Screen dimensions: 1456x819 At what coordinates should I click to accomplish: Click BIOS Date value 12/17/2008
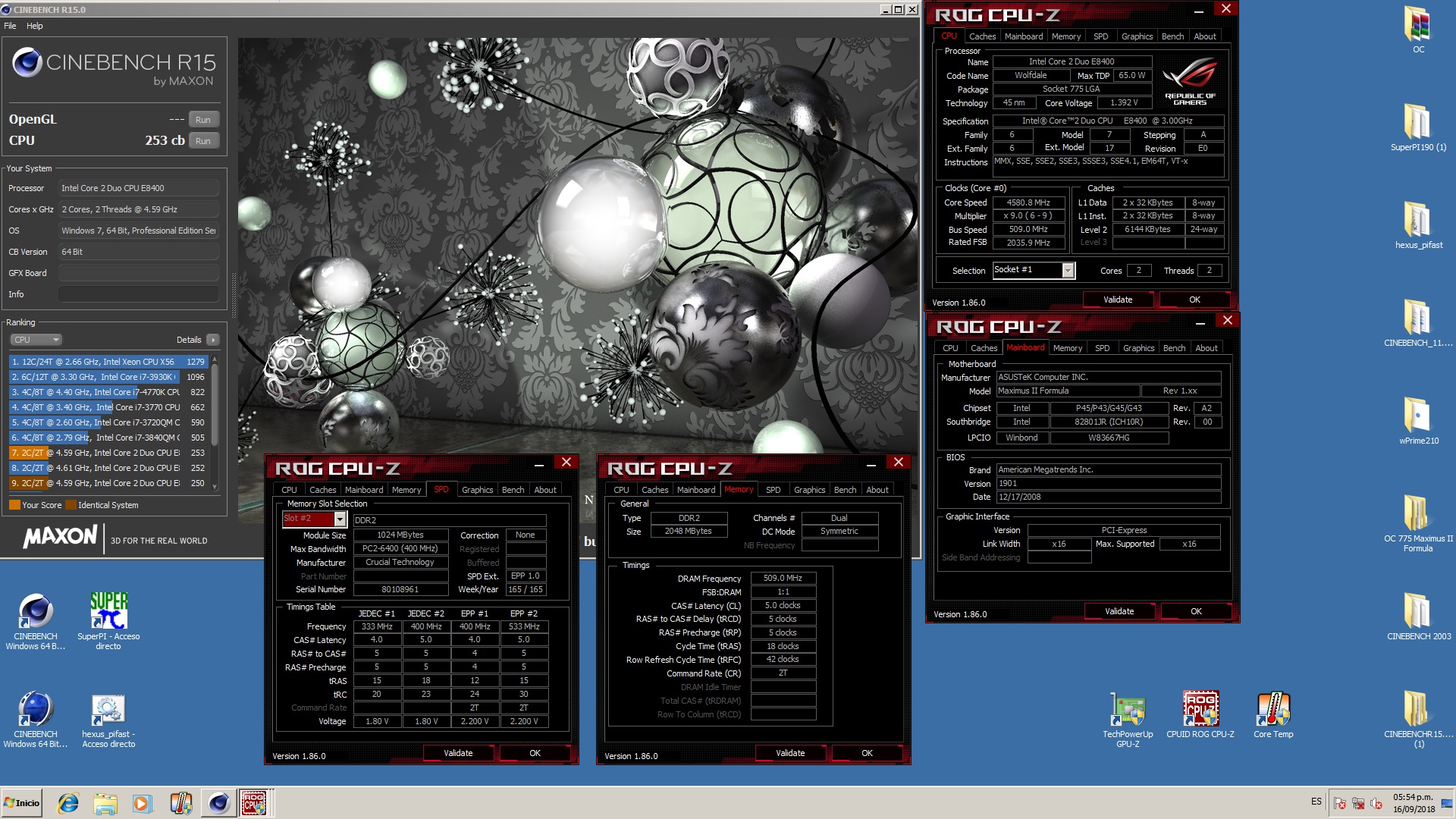pos(1108,497)
